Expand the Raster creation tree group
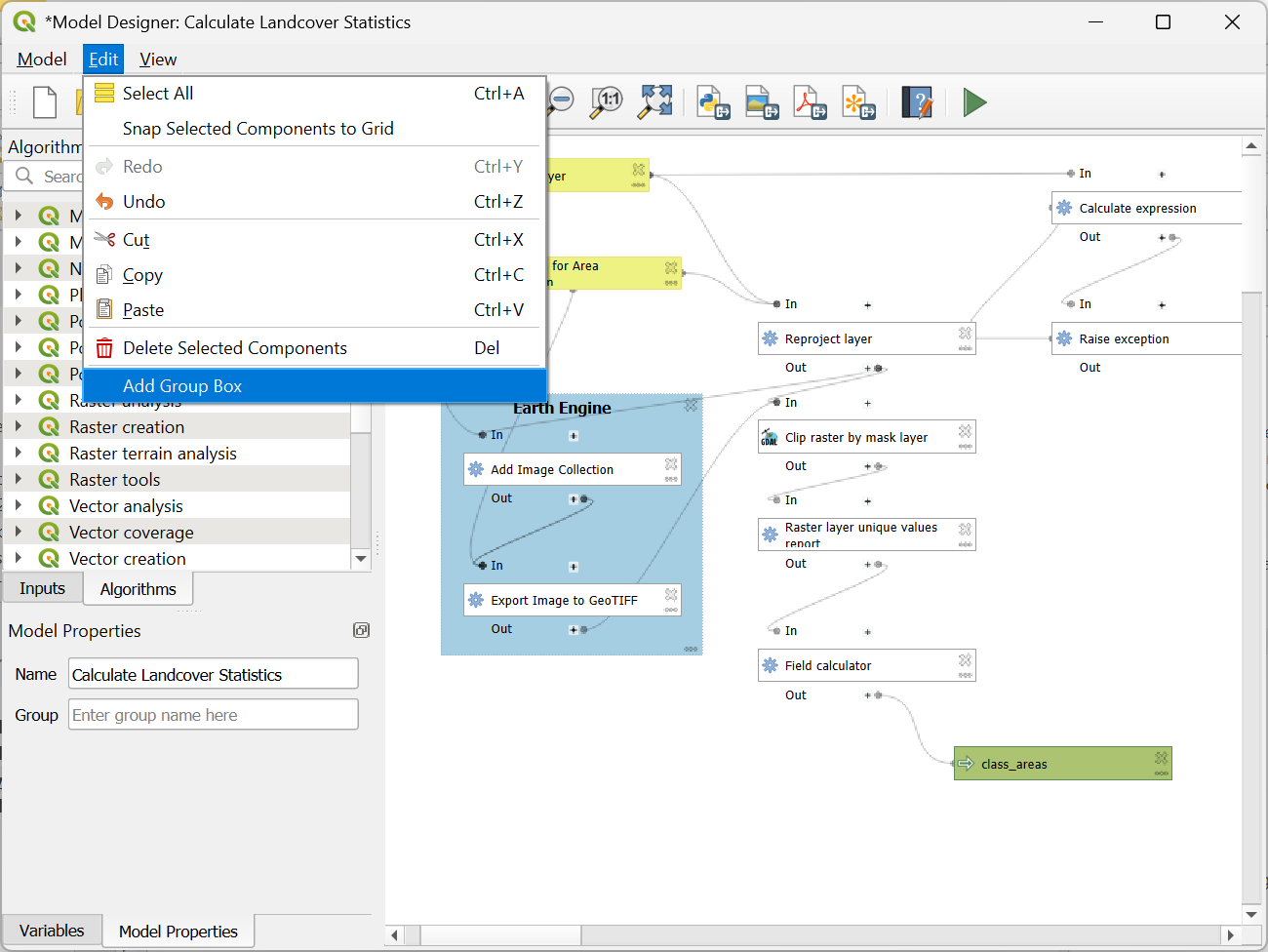Viewport: 1268px width, 952px height. click(x=19, y=427)
